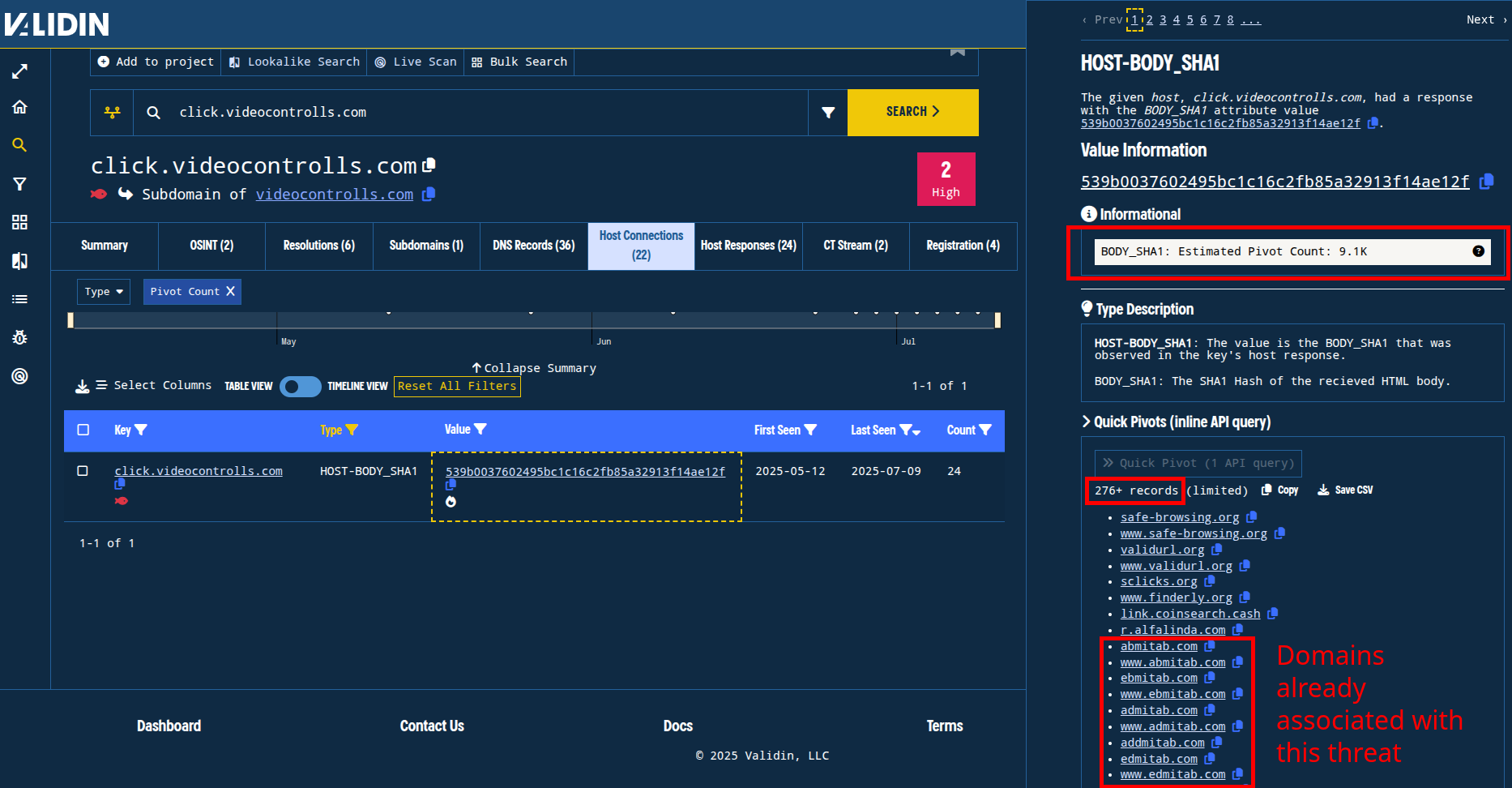Go to page 2 in pivot pagination

(x=1149, y=19)
